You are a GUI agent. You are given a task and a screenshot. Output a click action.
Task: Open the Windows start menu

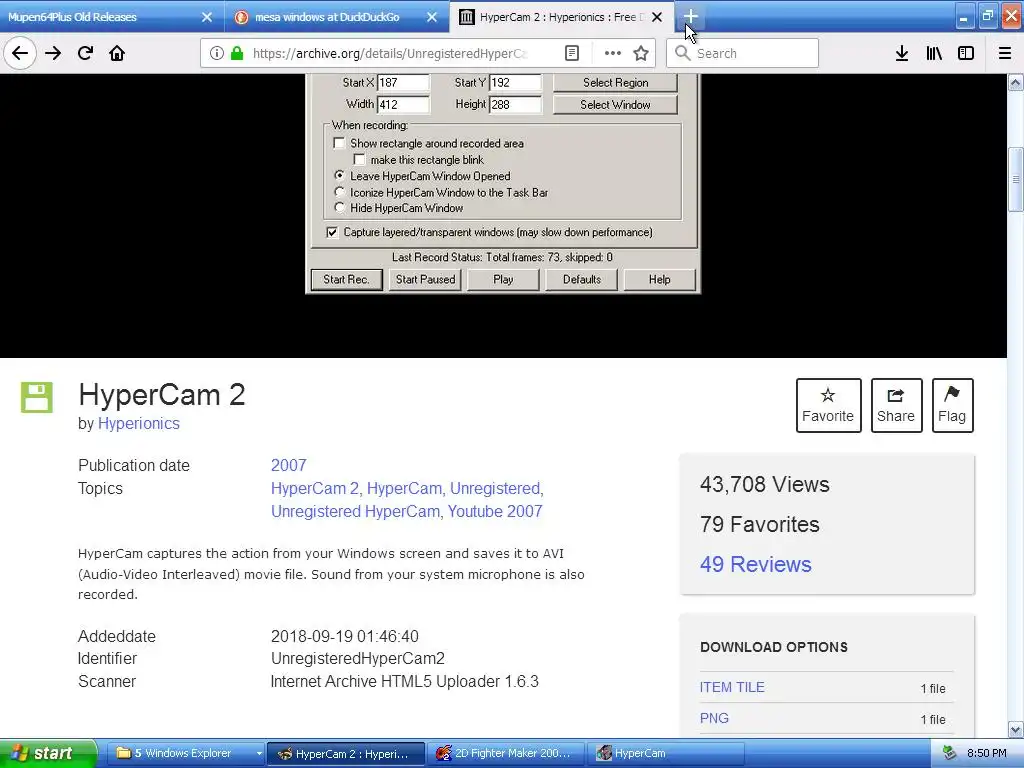[x=48, y=753]
